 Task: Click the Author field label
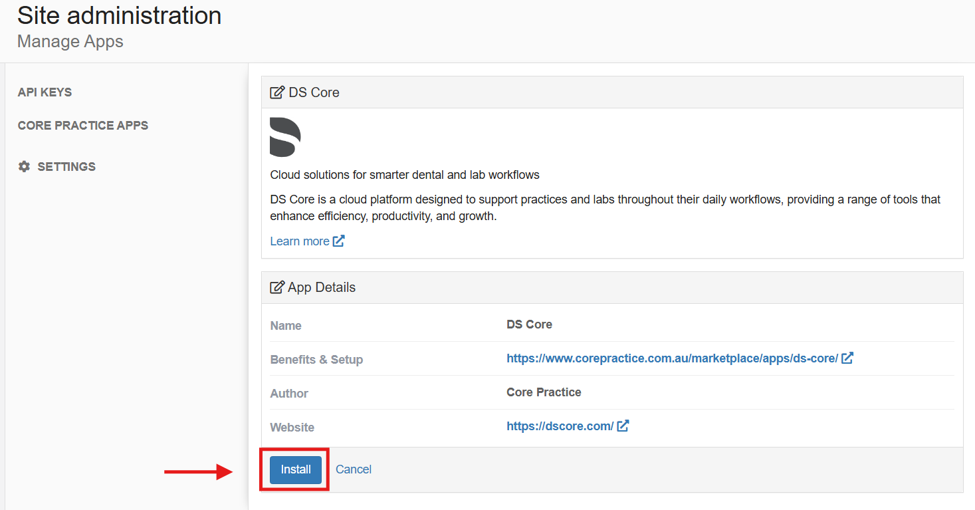coord(289,394)
